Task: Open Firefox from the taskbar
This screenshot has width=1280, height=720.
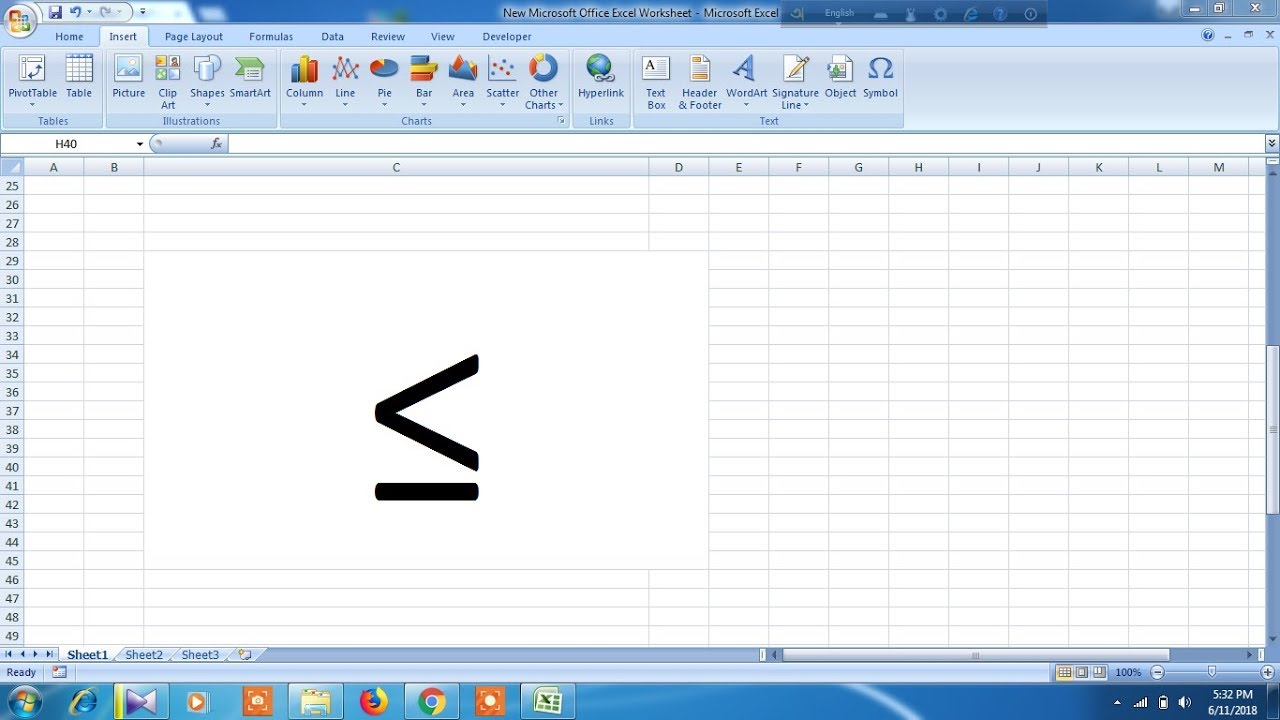Action: pos(374,702)
